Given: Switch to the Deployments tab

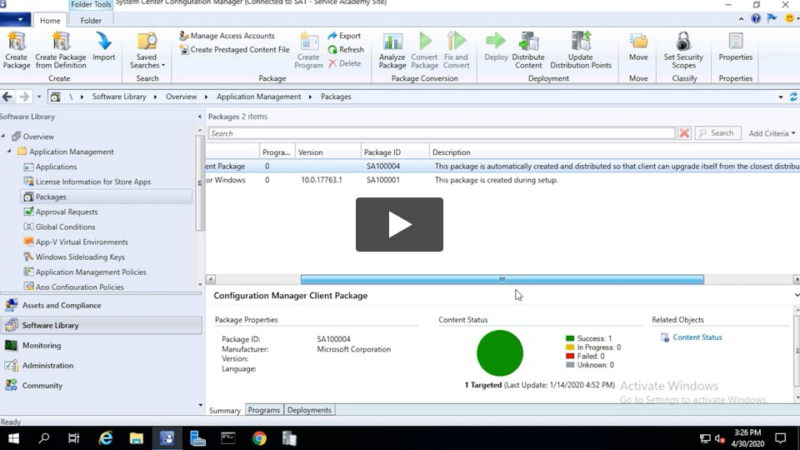Looking at the screenshot, I should (309, 410).
